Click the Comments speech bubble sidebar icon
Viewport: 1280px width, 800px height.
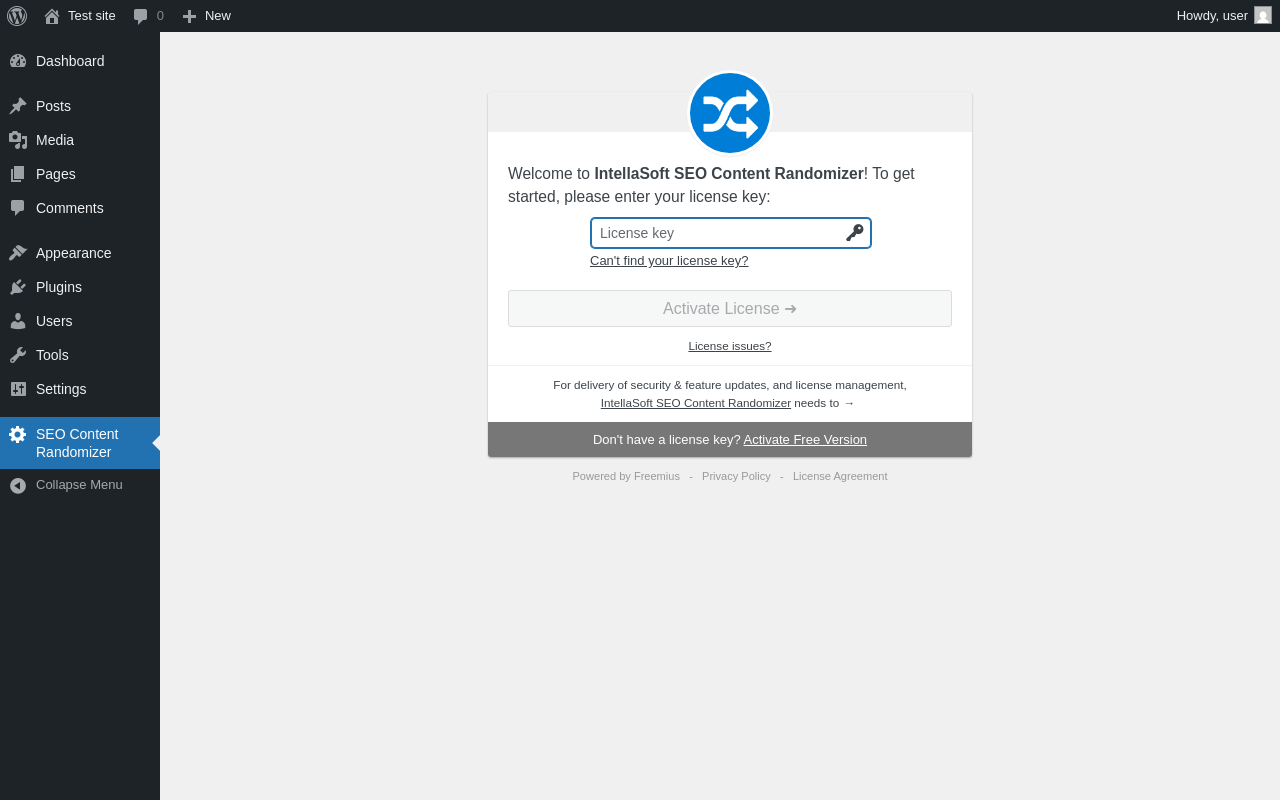[x=18, y=208]
